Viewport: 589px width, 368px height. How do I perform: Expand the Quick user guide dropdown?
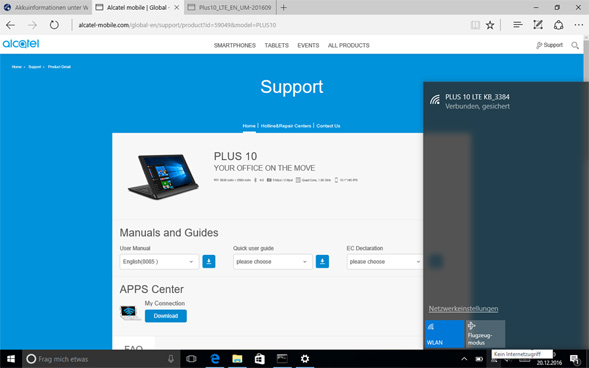(273, 262)
